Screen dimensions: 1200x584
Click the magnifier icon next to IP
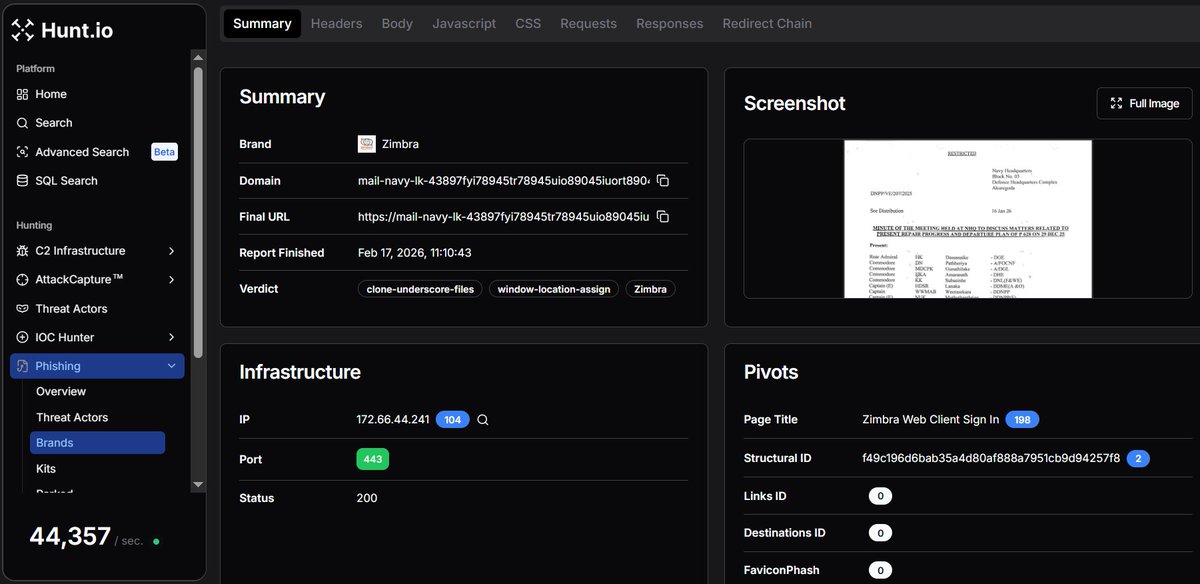[x=483, y=420]
